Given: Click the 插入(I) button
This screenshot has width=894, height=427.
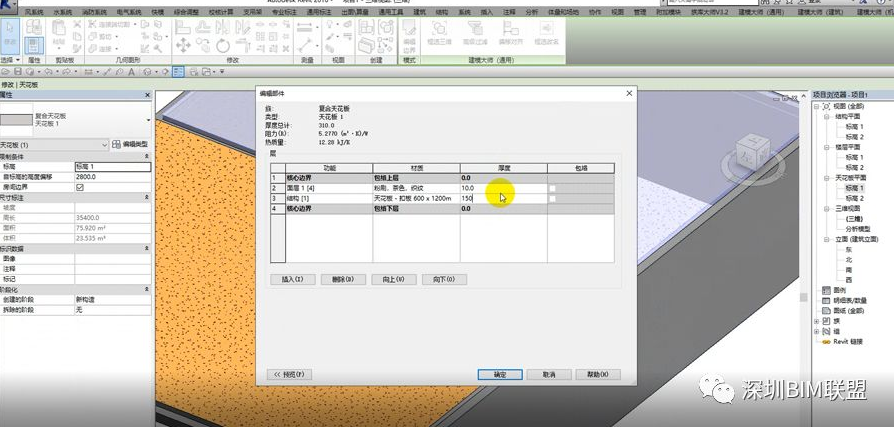Looking at the screenshot, I should pos(292,279).
